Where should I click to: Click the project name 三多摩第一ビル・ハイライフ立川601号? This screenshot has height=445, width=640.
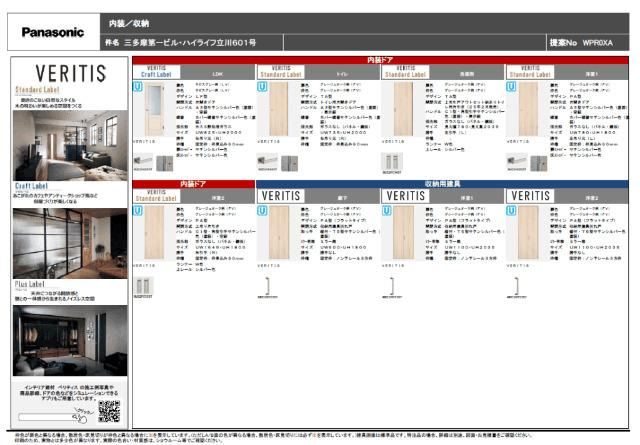190,42
